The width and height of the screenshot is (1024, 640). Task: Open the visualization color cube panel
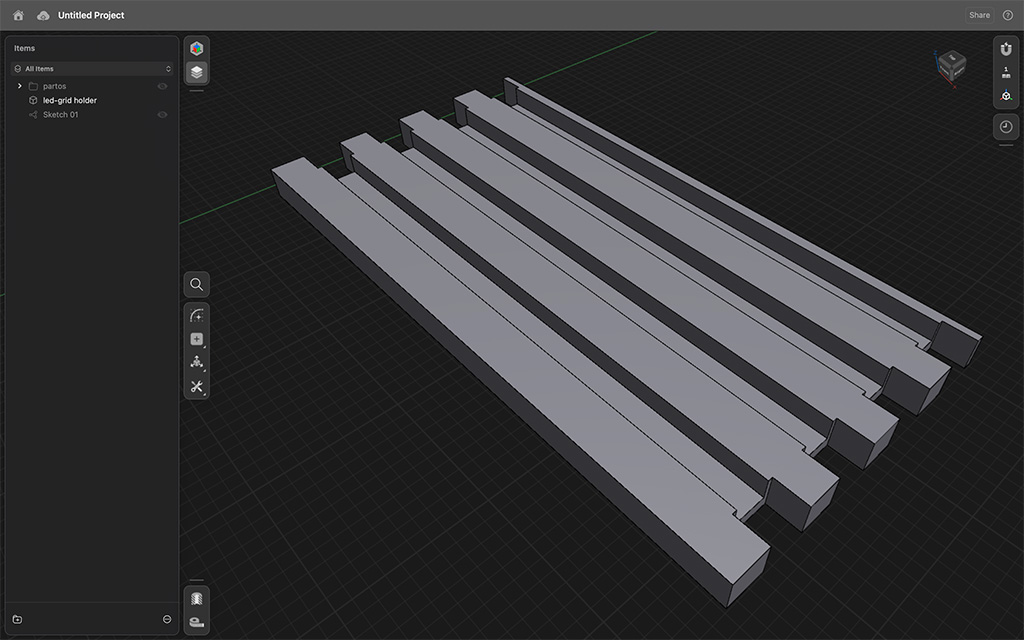[x=197, y=48]
